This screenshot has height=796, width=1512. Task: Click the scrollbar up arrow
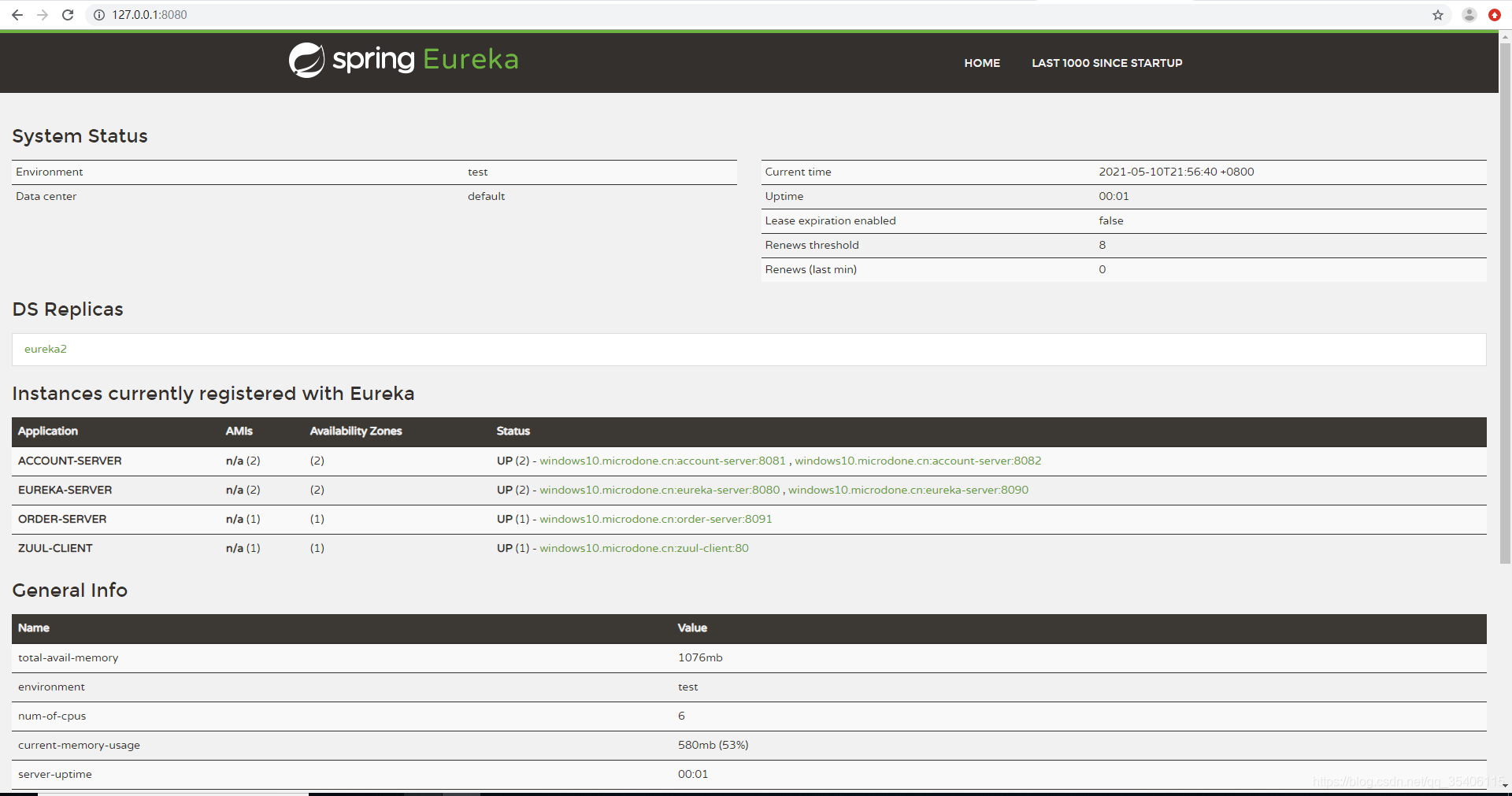pos(1505,35)
